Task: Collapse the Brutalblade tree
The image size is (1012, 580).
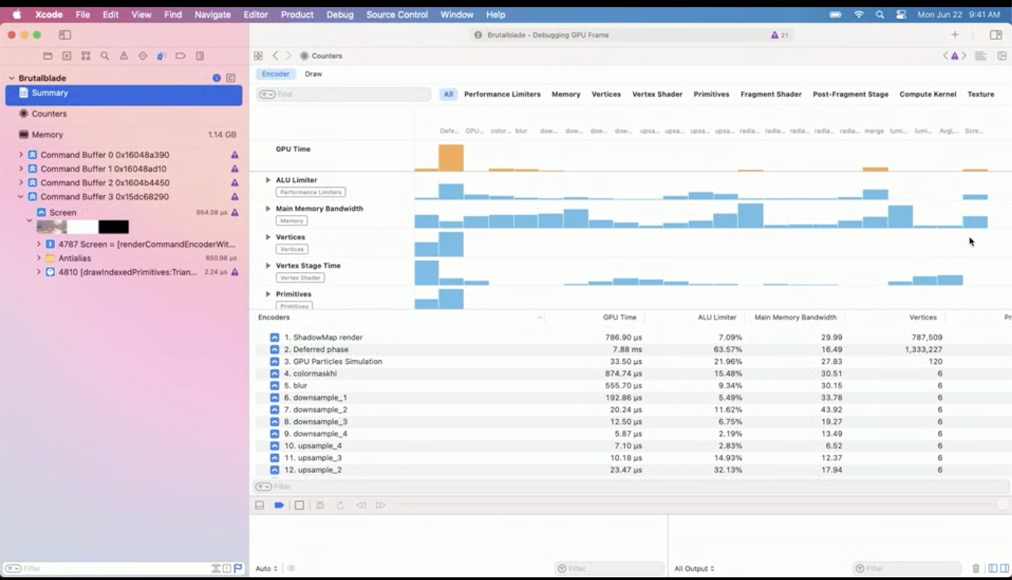Action: pos(11,78)
